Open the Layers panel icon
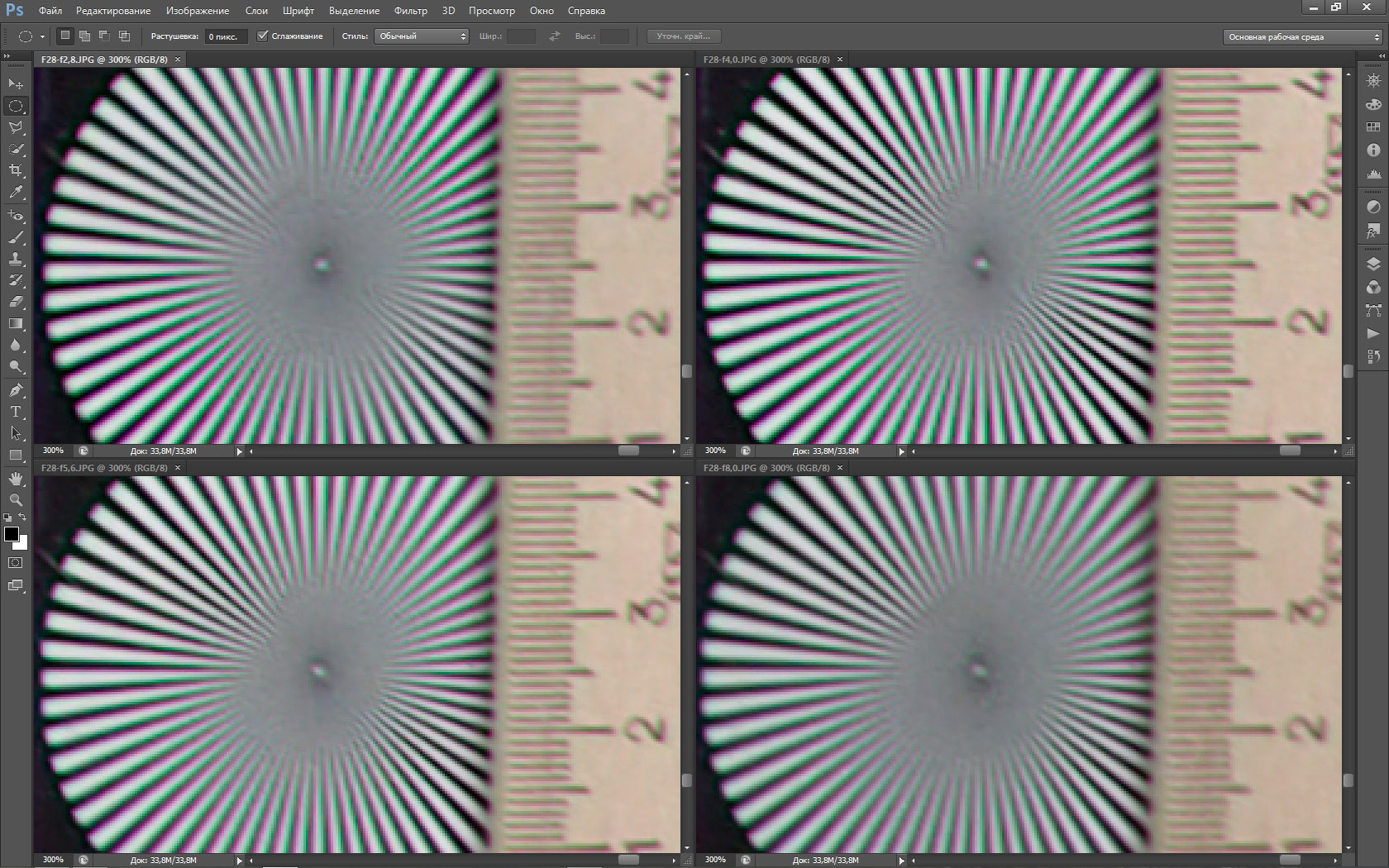Viewport: 1389px width, 868px height. coord(1373,264)
